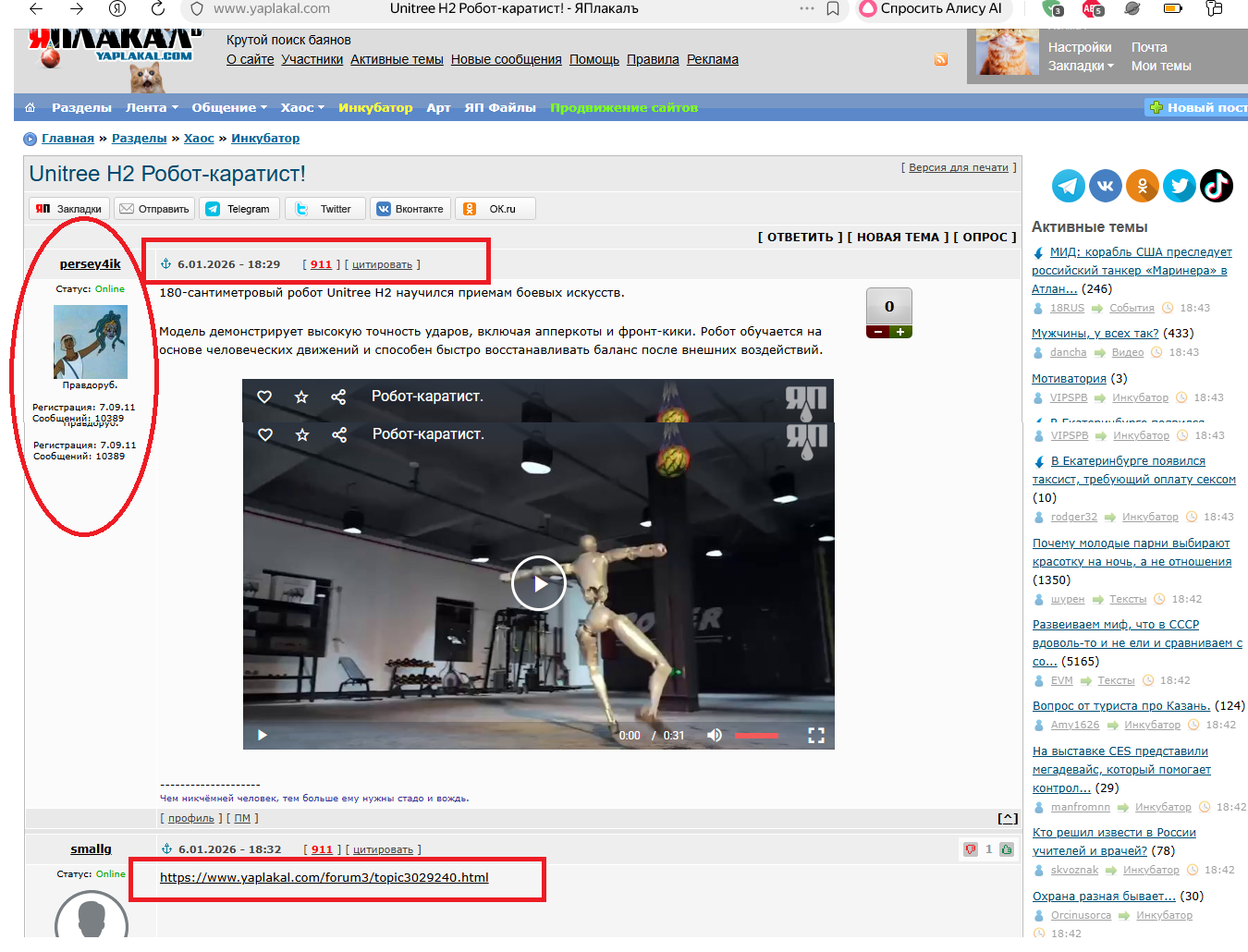1248x952 pixels.
Task: Click the anchor icon on persey4ik's post
Action: [x=166, y=264]
